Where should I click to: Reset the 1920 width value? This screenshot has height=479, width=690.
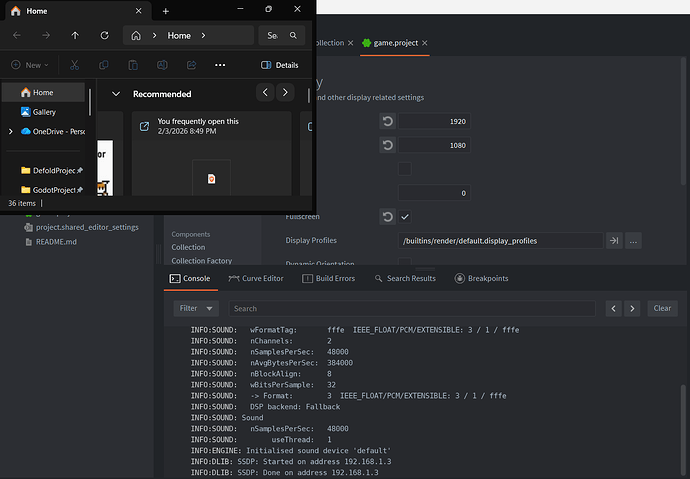(387, 121)
